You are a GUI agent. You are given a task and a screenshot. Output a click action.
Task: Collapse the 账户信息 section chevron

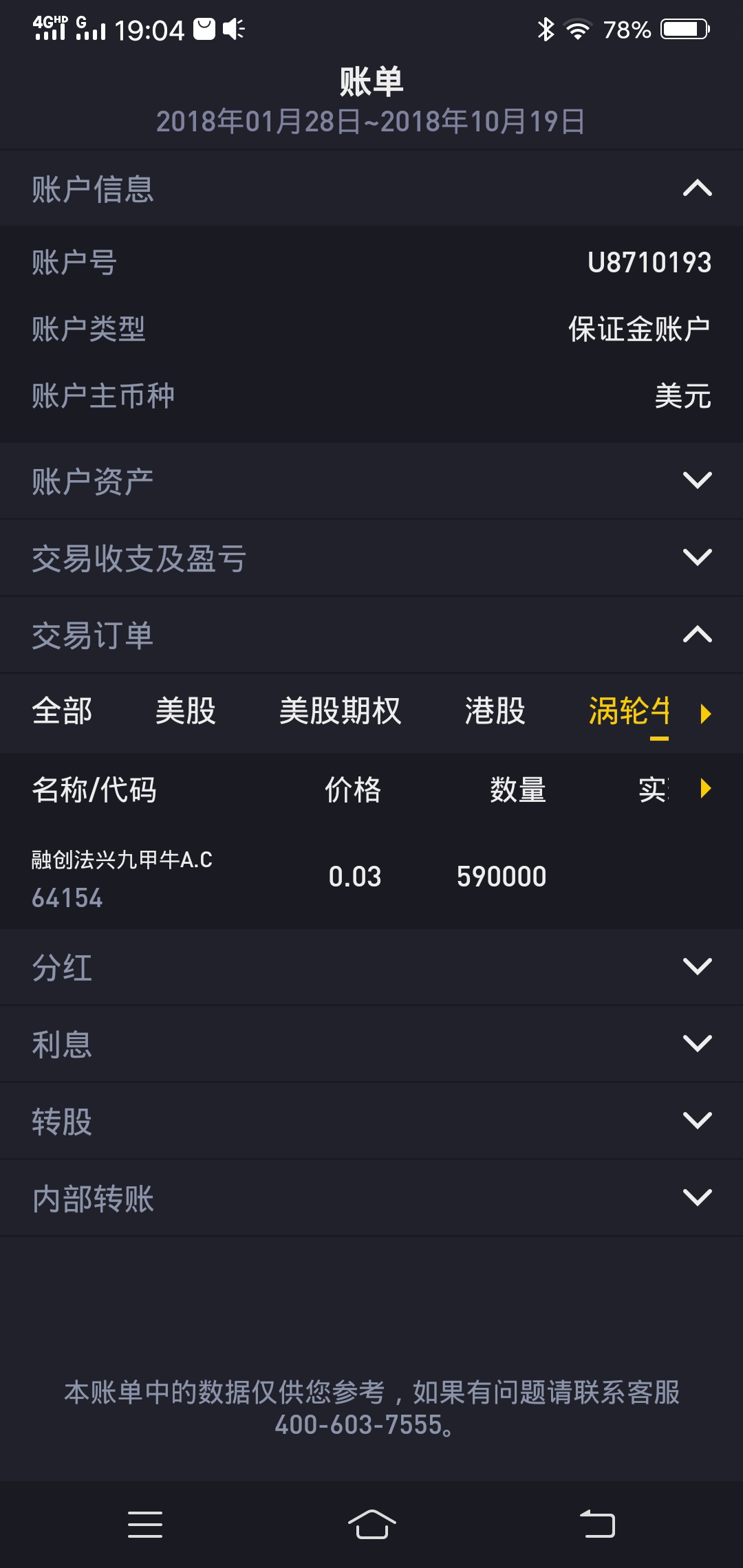click(x=697, y=188)
